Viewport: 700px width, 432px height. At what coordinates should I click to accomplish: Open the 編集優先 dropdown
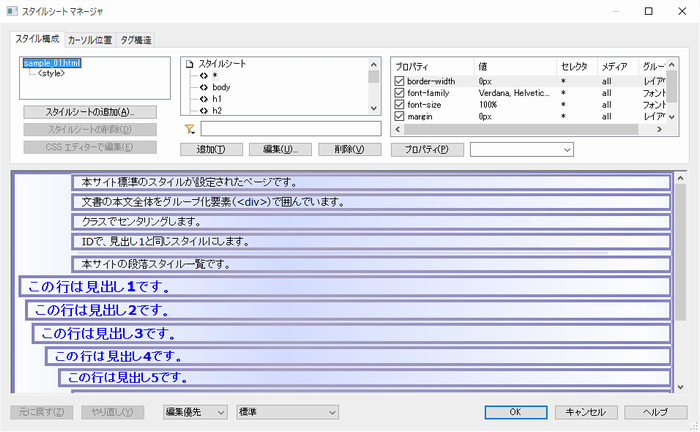click(195, 412)
